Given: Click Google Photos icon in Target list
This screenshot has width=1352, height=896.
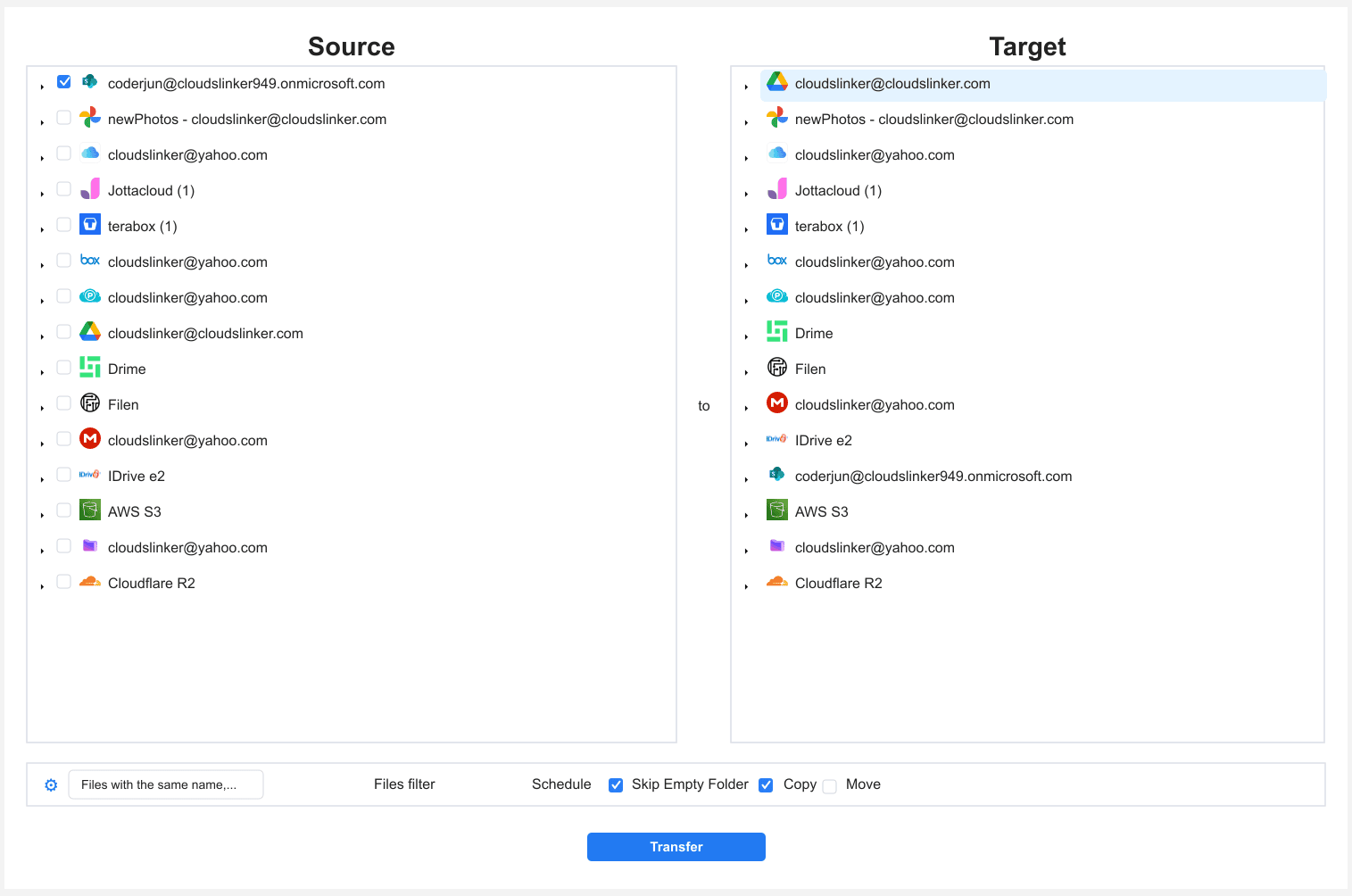Looking at the screenshot, I should [777, 118].
